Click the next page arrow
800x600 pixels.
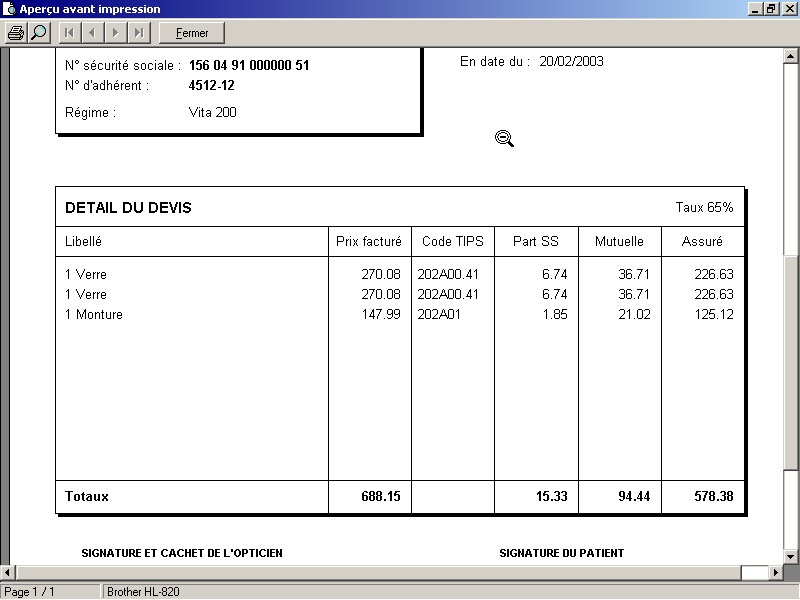(115, 33)
